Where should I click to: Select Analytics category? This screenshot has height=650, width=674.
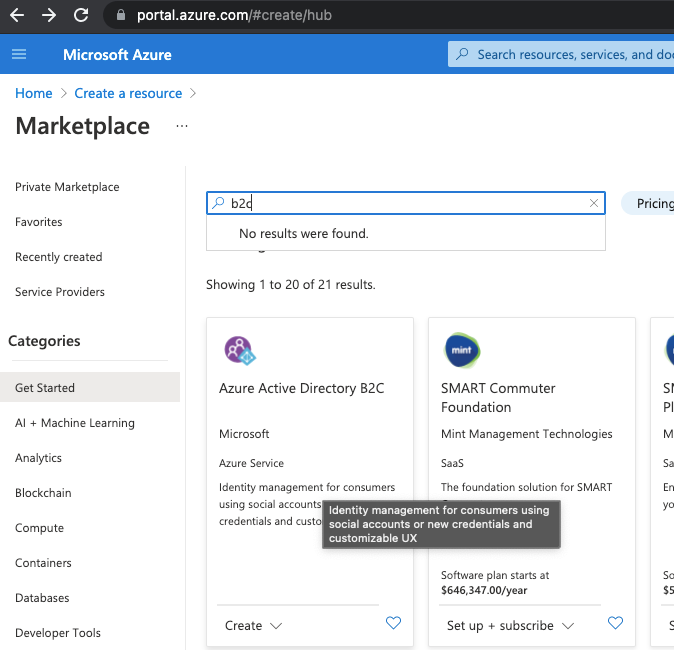point(38,458)
